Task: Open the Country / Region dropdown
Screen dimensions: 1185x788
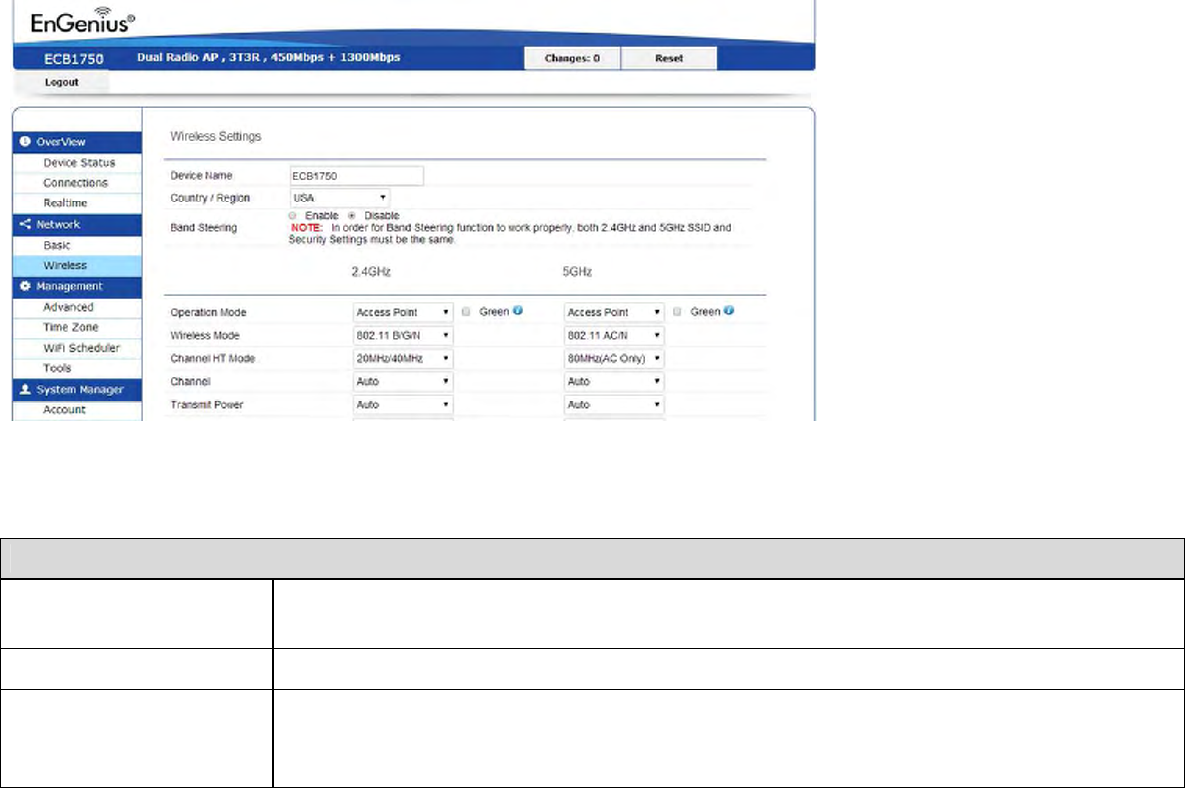Action: click(x=340, y=198)
